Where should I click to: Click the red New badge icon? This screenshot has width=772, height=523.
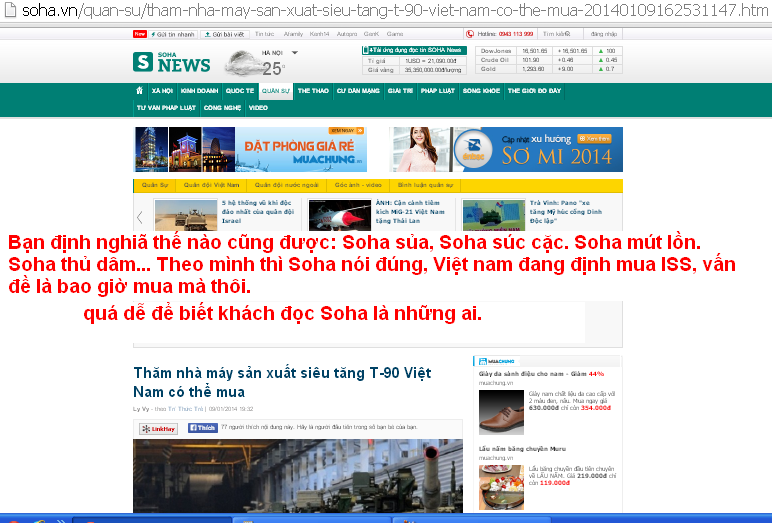pos(140,34)
